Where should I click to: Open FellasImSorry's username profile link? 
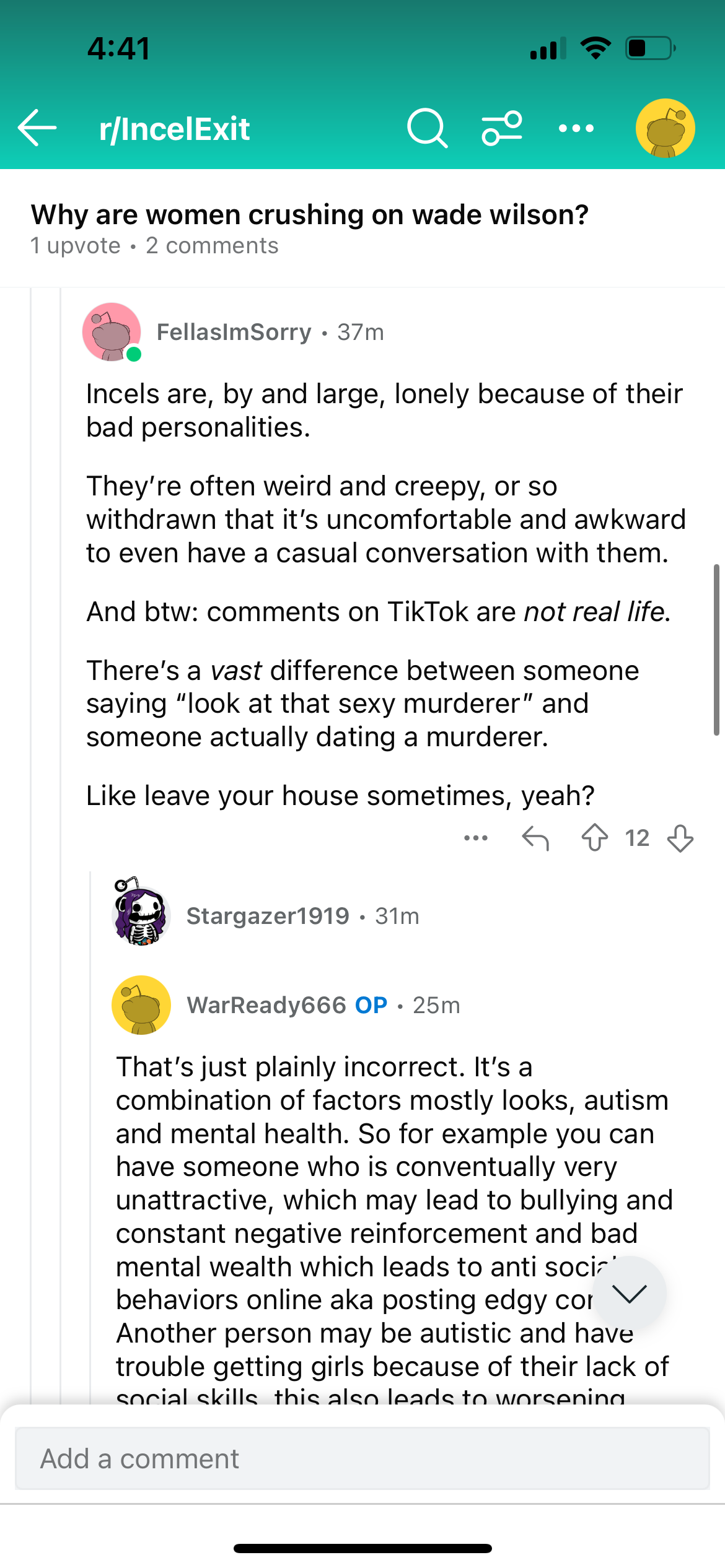[234, 333]
